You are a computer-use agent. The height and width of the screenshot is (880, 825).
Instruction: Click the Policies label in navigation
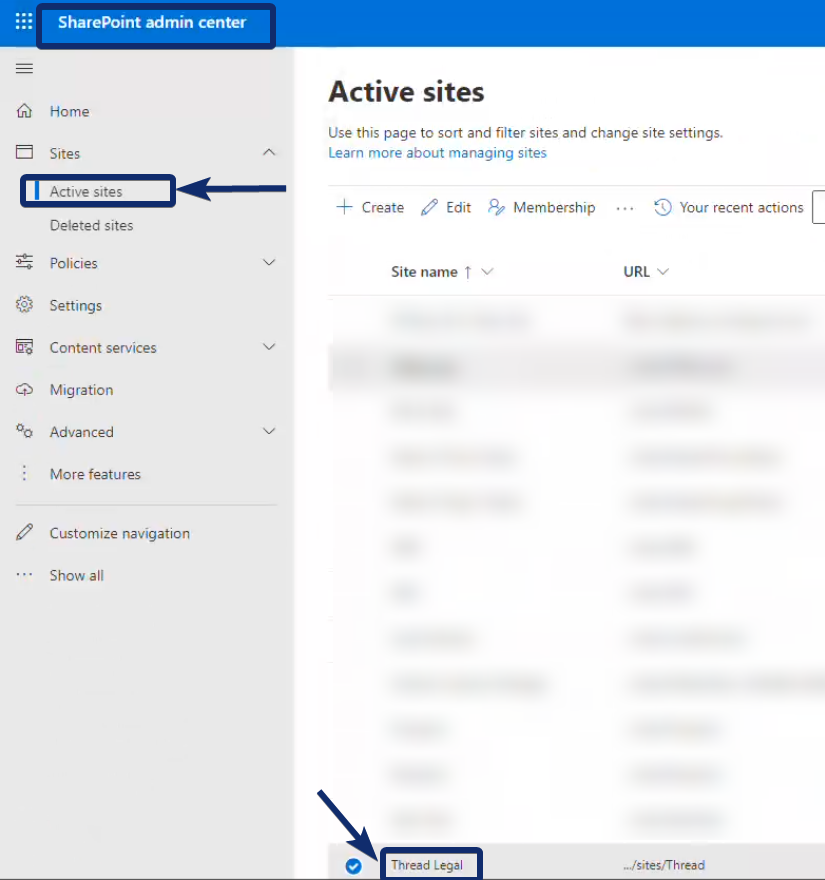(74, 263)
